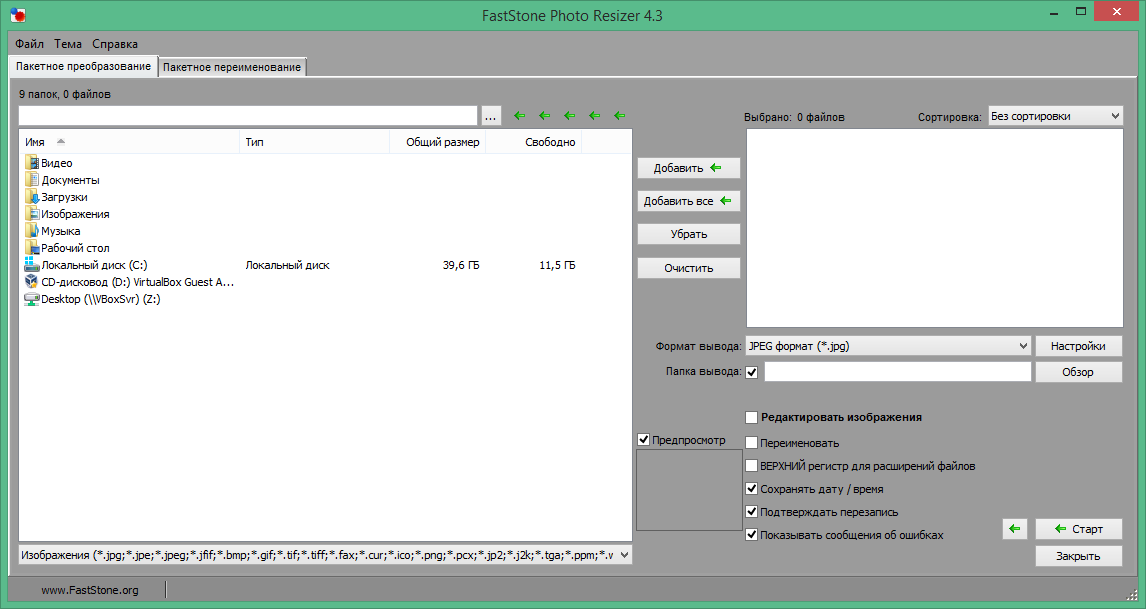Select the Рабочий стол folder icon
The height and width of the screenshot is (609, 1146).
(x=31, y=247)
